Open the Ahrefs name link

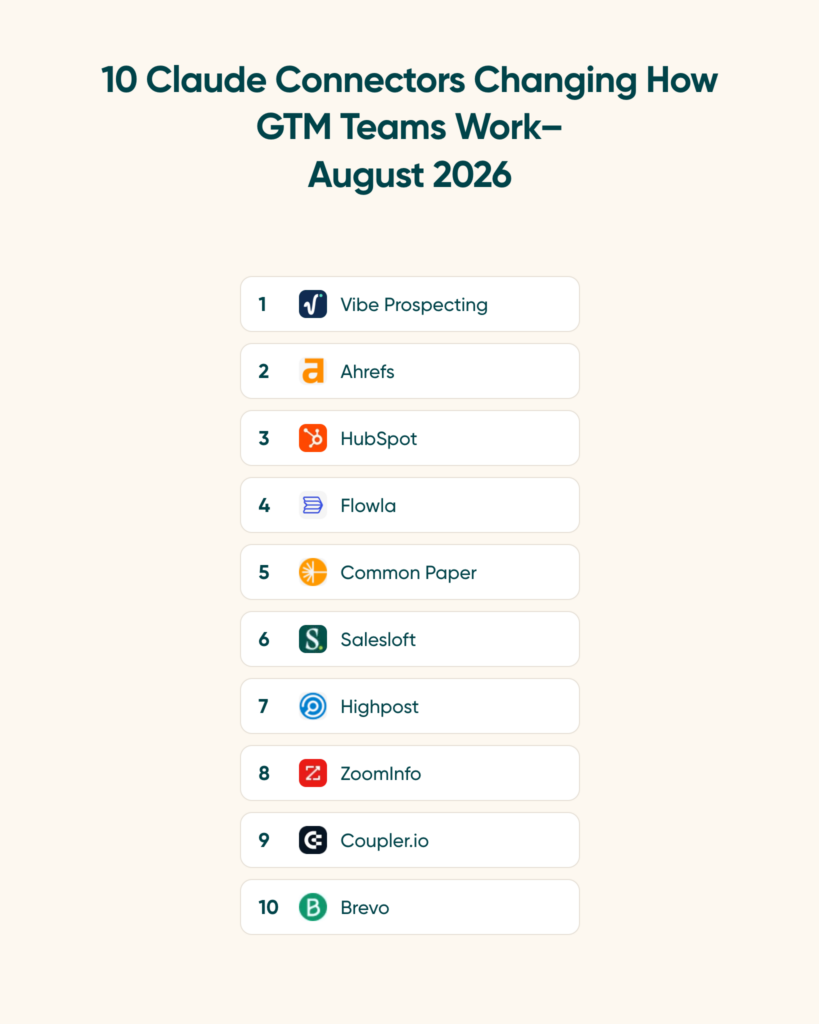coord(367,372)
